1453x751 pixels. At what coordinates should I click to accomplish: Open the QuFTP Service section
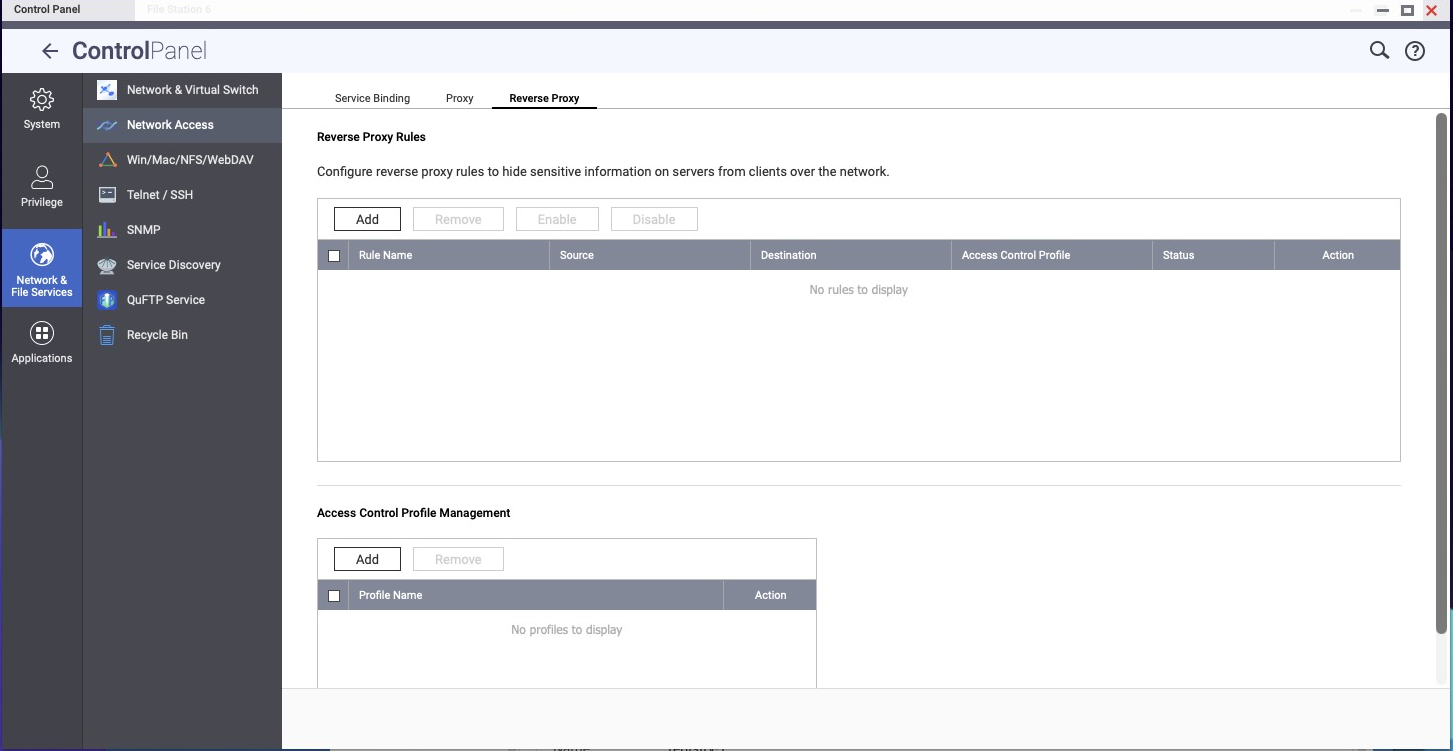click(x=165, y=300)
